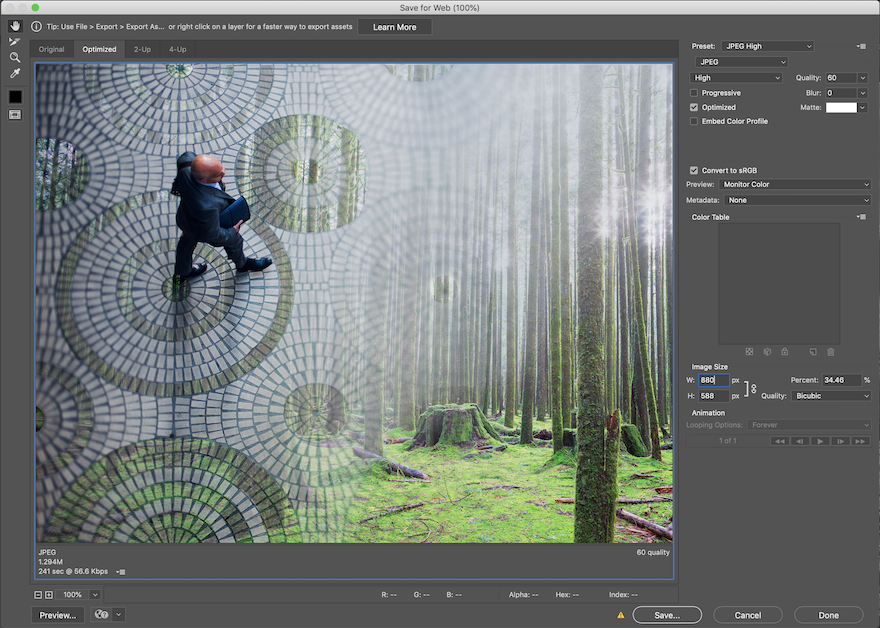Disable Convert to sRGB

694,169
